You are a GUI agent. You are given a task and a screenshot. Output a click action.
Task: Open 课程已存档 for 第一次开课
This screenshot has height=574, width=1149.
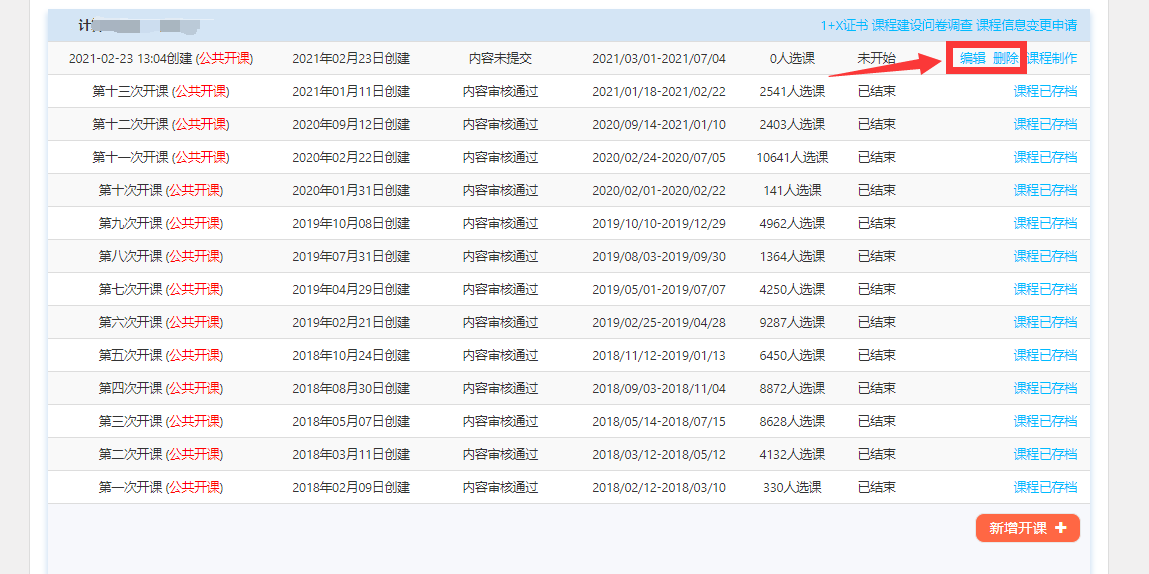click(1046, 487)
